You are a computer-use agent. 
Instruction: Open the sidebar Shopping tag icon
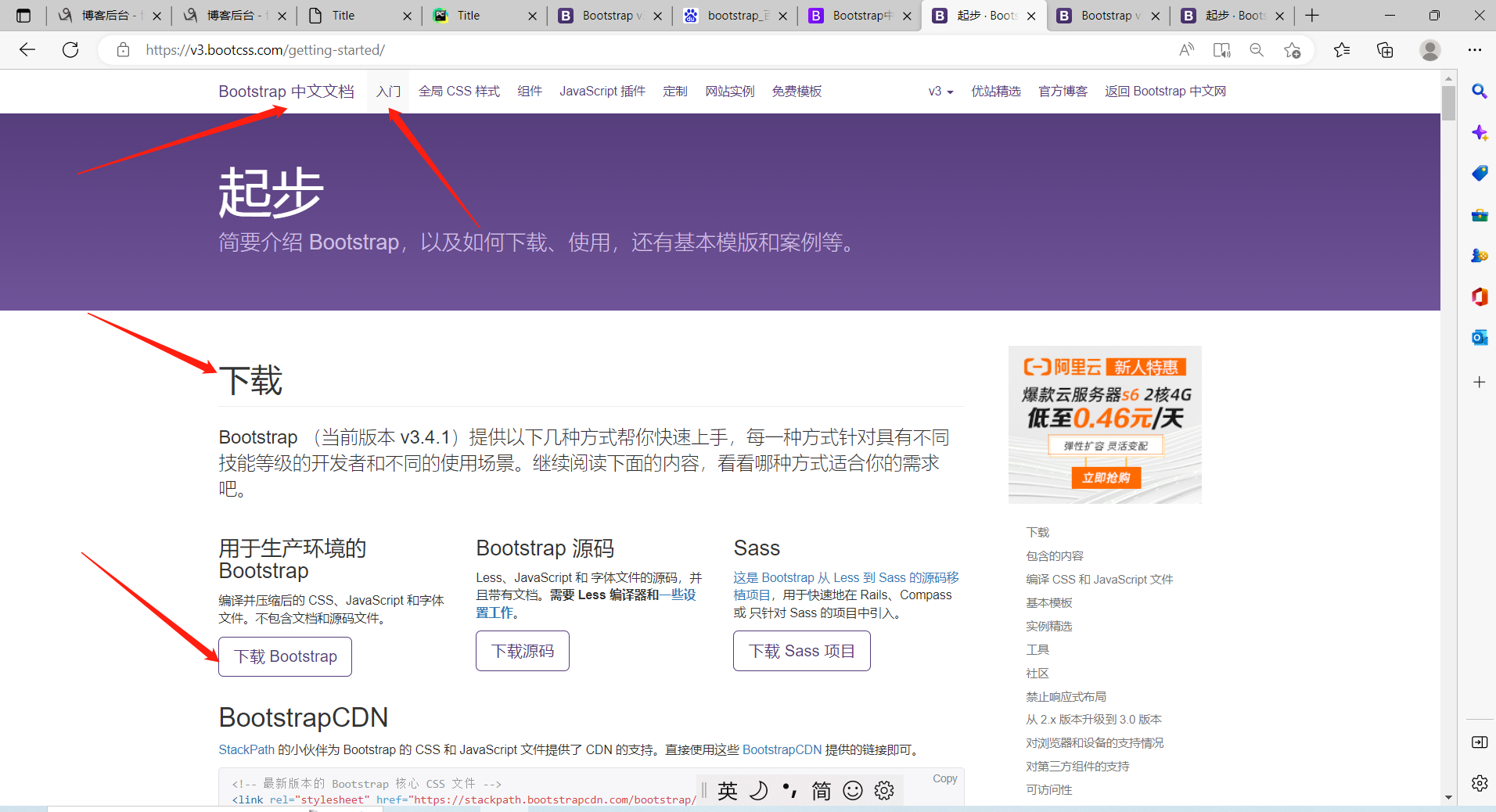pos(1480,173)
